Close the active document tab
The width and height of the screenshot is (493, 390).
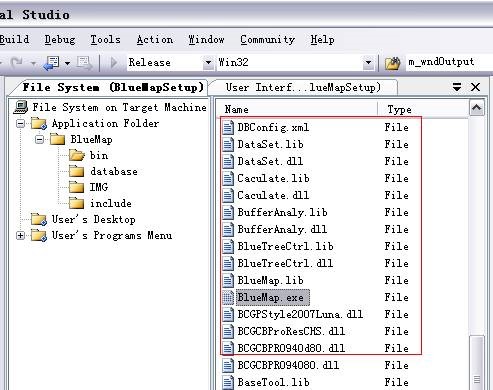point(475,87)
